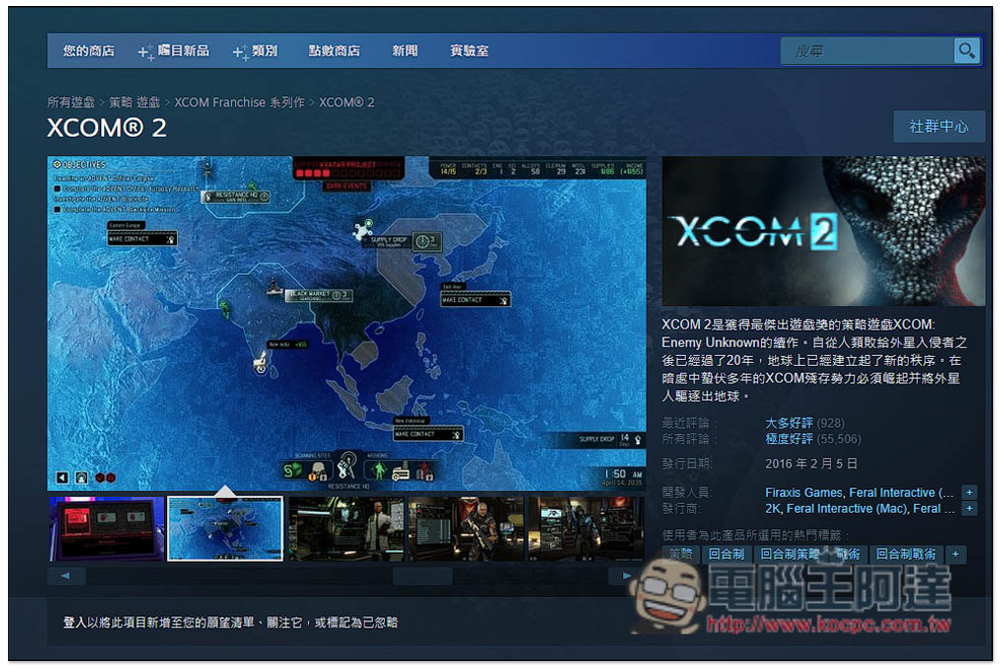Screen dimensions: 1000x668
Task: Expand developer list plus button
Action: coord(969,493)
